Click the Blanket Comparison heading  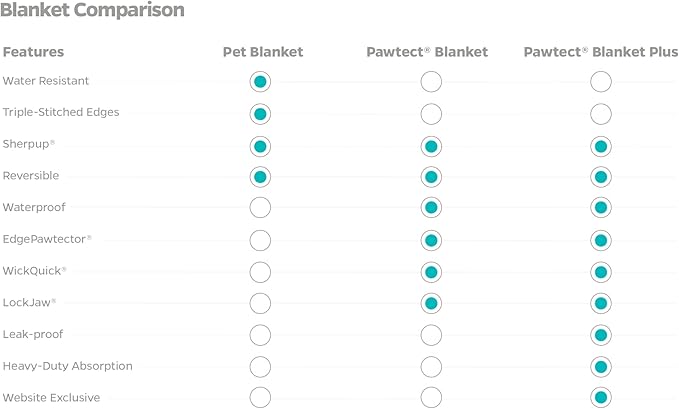[x=92, y=12]
